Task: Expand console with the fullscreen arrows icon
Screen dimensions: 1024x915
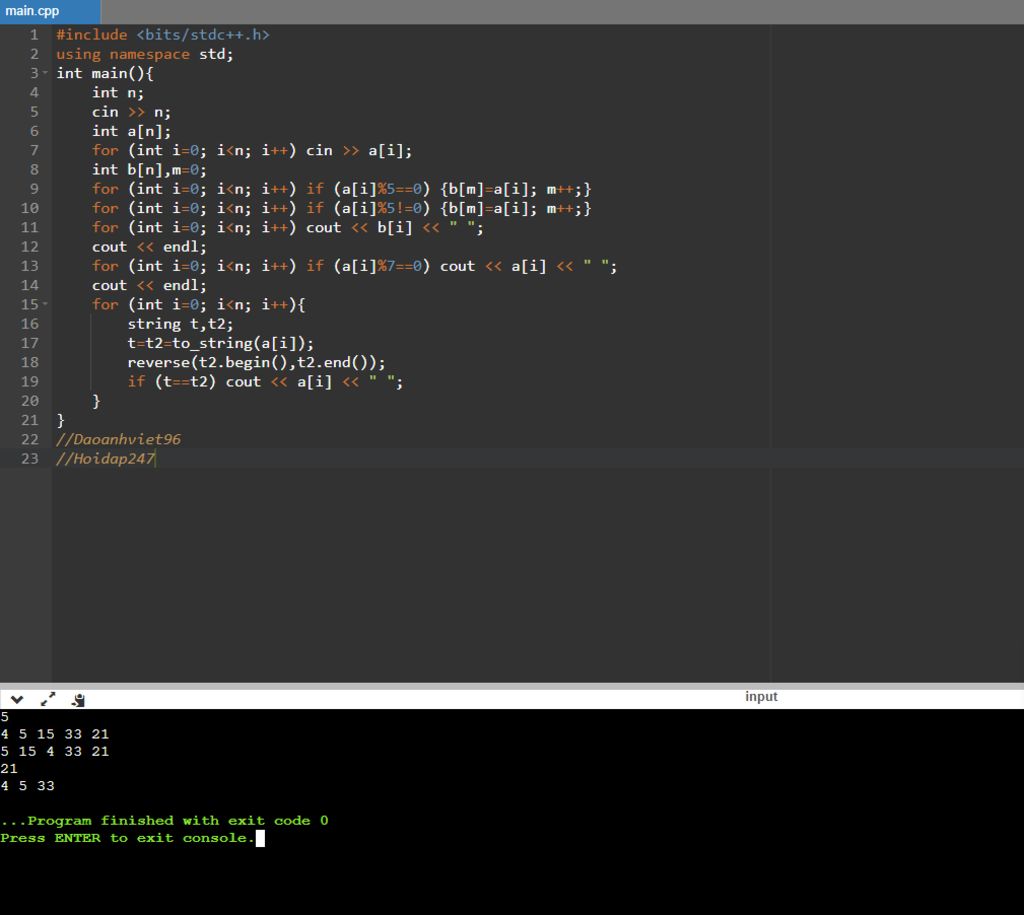Action: 48,699
